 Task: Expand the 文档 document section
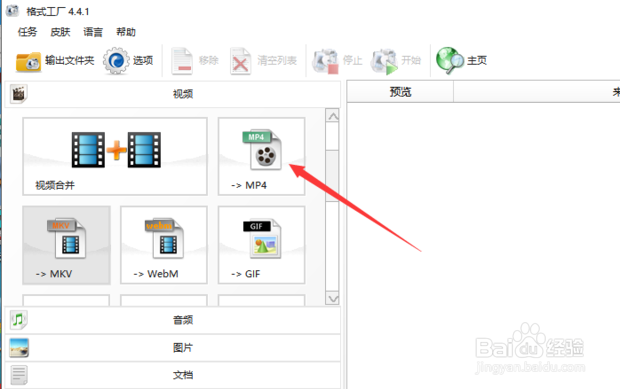(x=172, y=375)
